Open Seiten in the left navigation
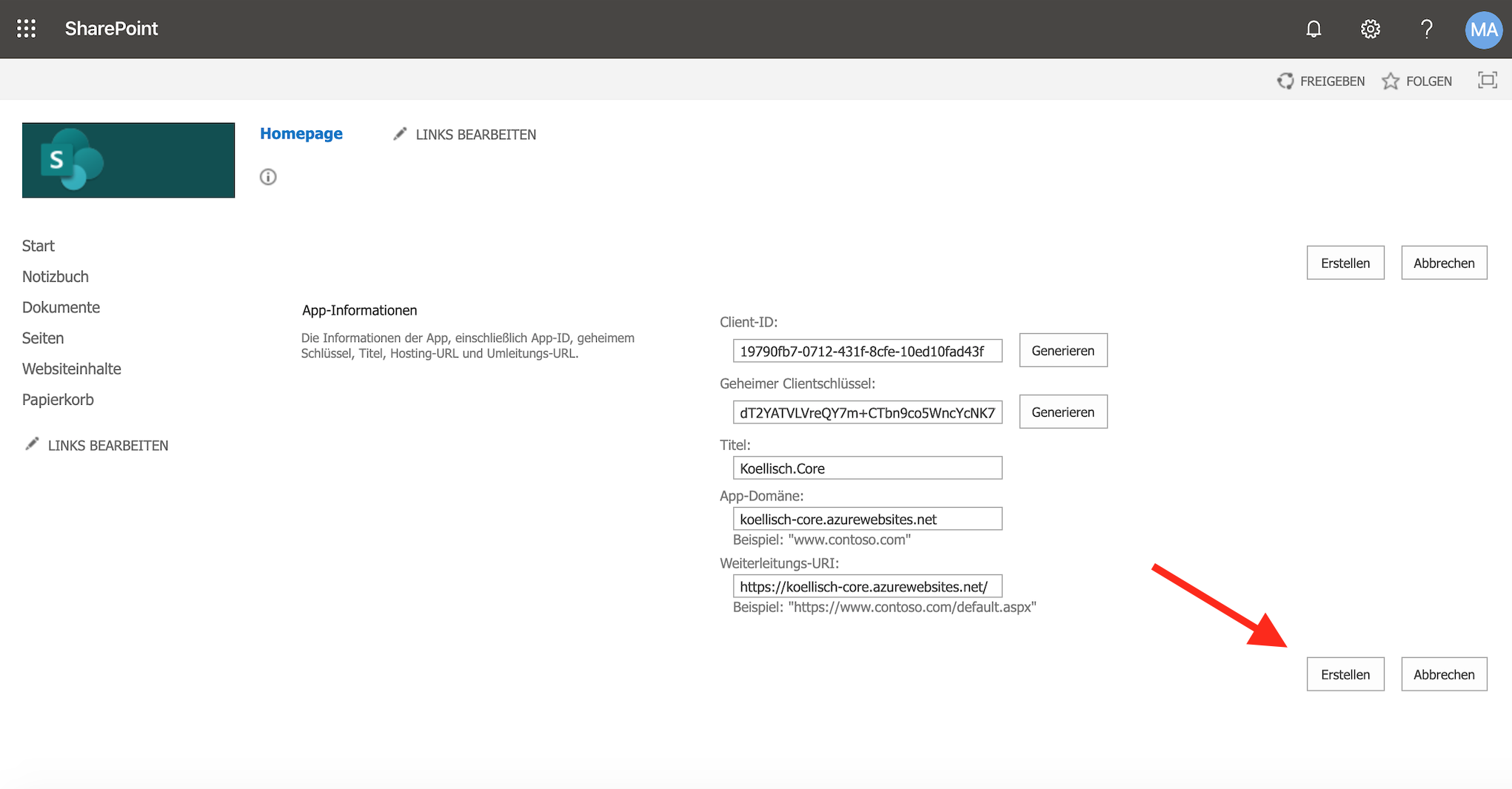This screenshot has height=789, width=1512. pyautogui.click(x=43, y=338)
